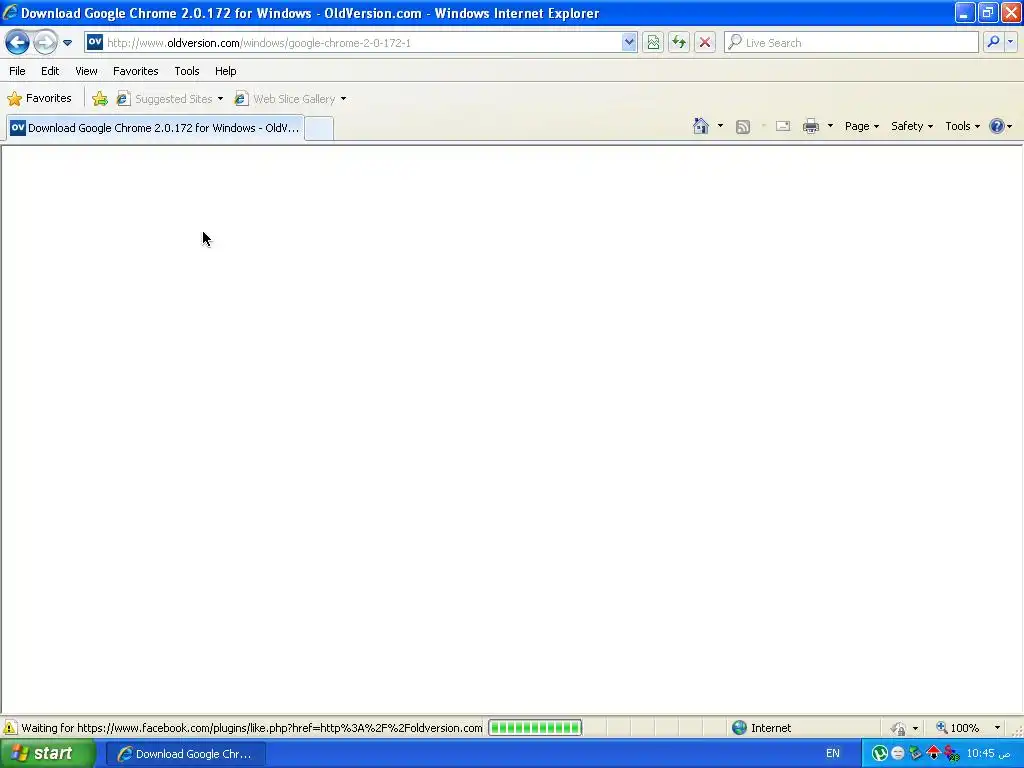Open the Page command menu

click(x=861, y=126)
